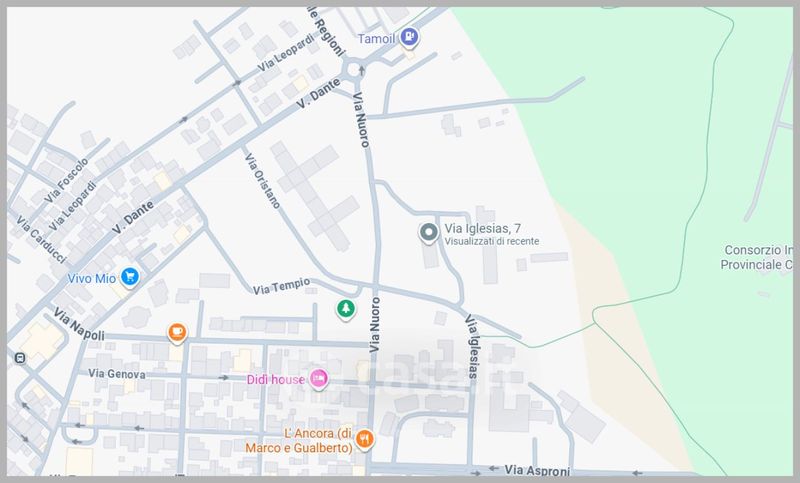Viewport: 800px width, 483px height.
Task: Click the Consorzio Provinciale label
Action: coord(758,258)
